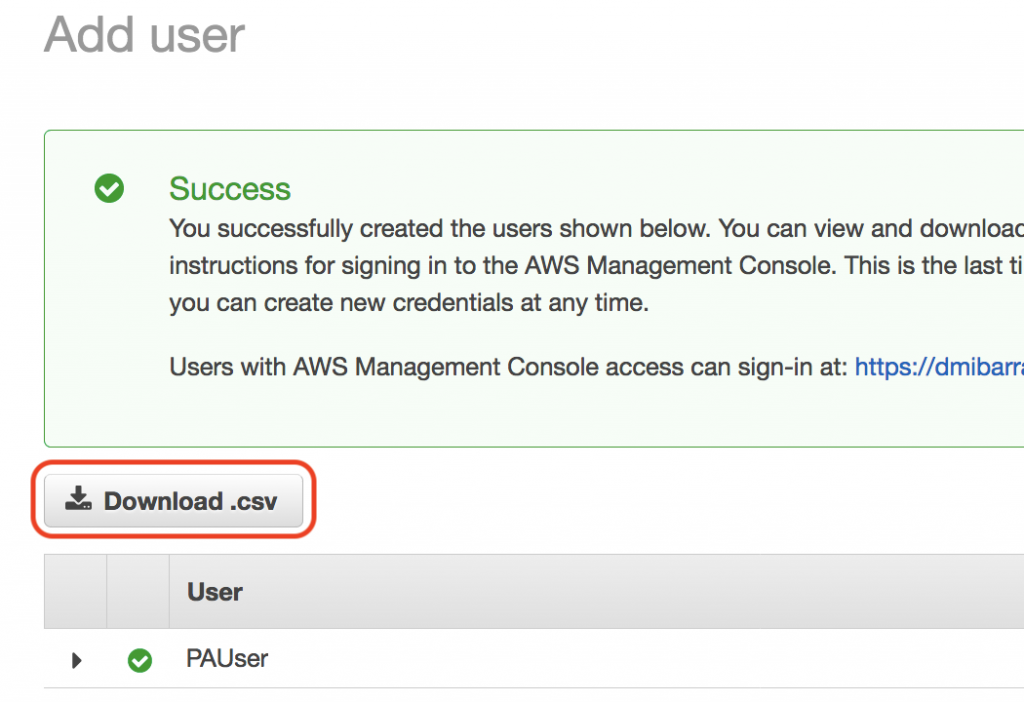Click the User column header
This screenshot has height=702, width=1024.
(x=215, y=592)
